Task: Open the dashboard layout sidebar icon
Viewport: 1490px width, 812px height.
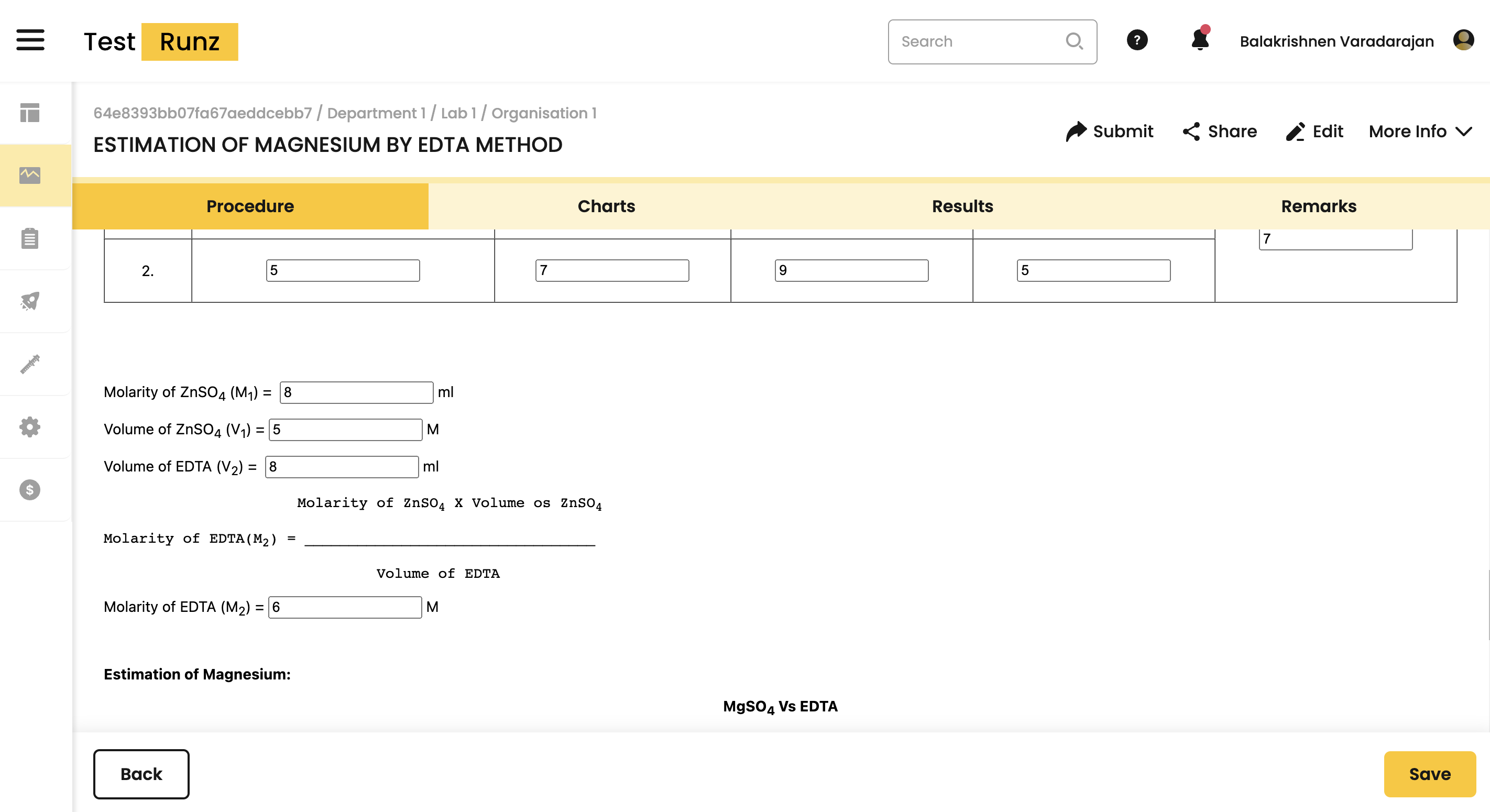Action: click(x=30, y=113)
